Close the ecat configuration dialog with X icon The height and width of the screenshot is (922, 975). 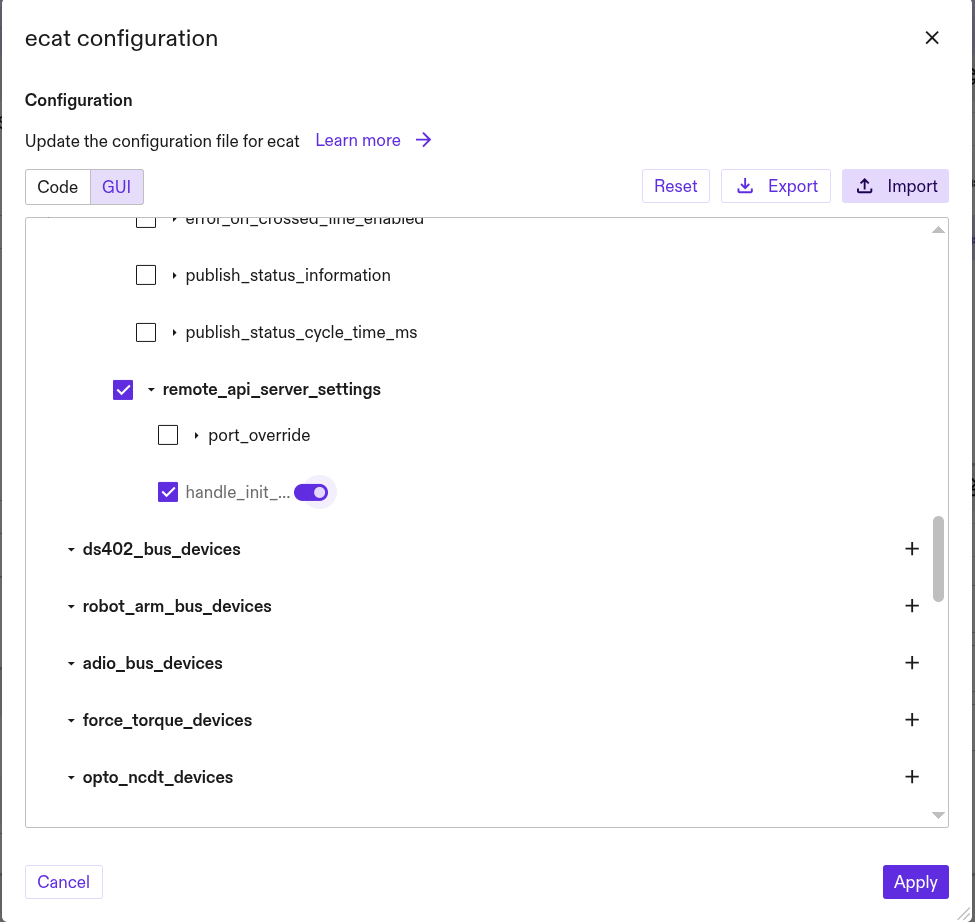pyautogui.click(x=932, y=37)
